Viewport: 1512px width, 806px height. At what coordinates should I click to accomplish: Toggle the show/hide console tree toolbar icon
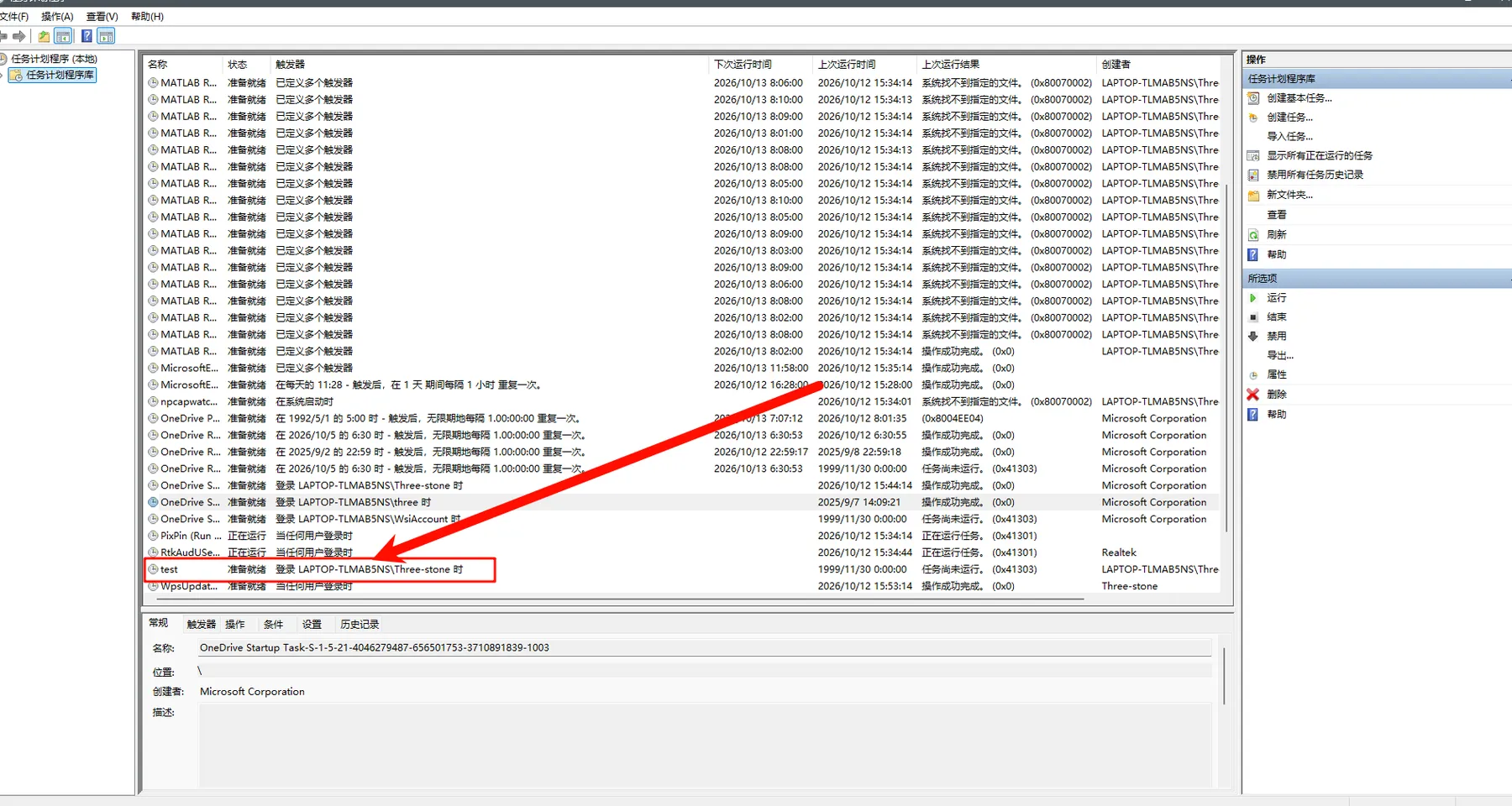[x=63, y=36]
